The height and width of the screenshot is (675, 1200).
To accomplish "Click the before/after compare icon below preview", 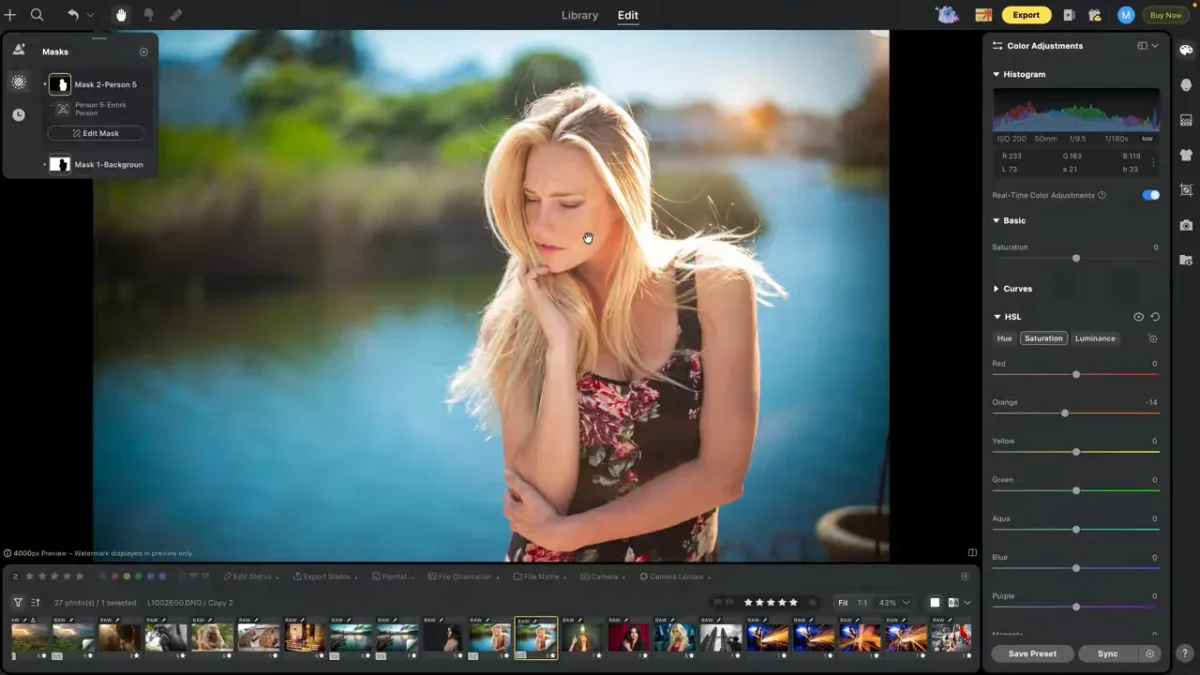I will coord(972,552).
